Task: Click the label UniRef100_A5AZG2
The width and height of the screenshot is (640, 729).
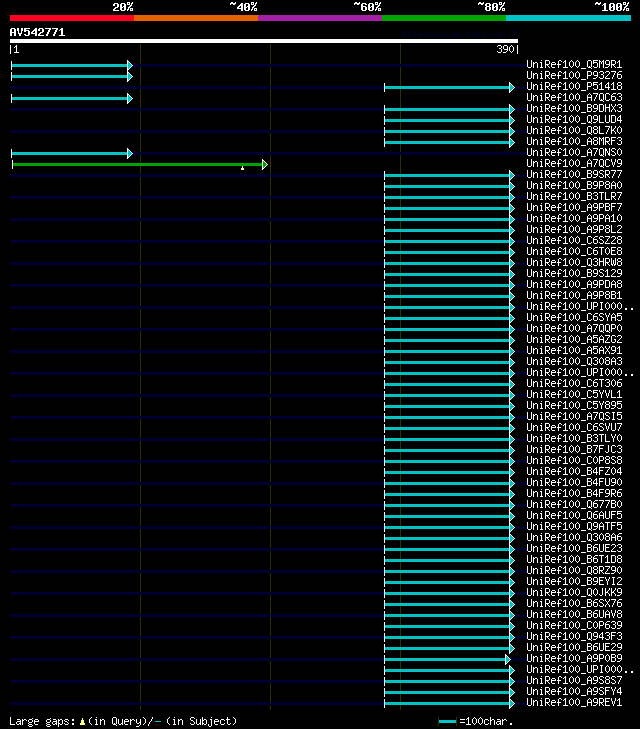Action: coord(574,339)
